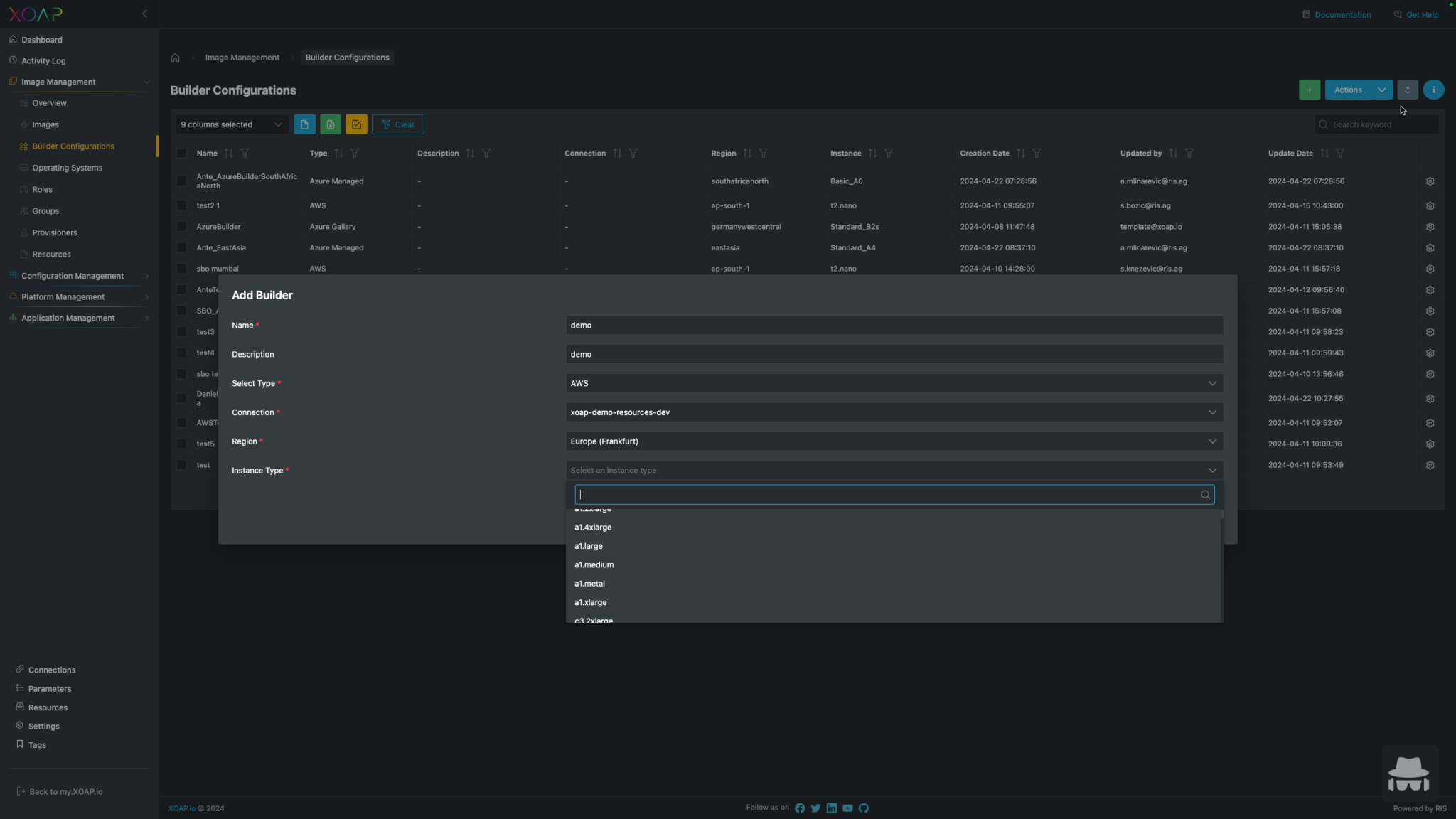Open the filter icon on Name column

pos(245,154)
